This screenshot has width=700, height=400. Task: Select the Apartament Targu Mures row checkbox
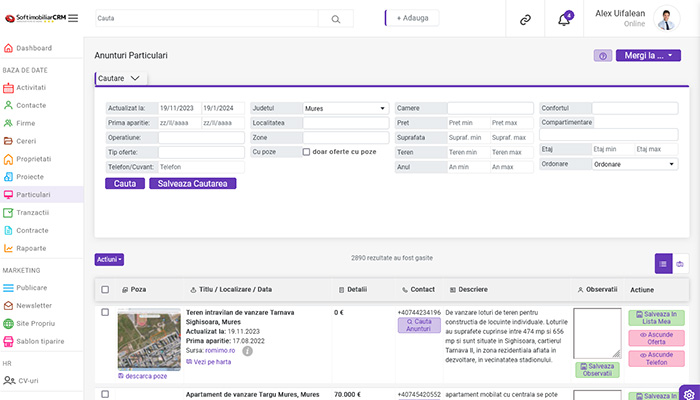pyautogui.click(x=105, y=395)
